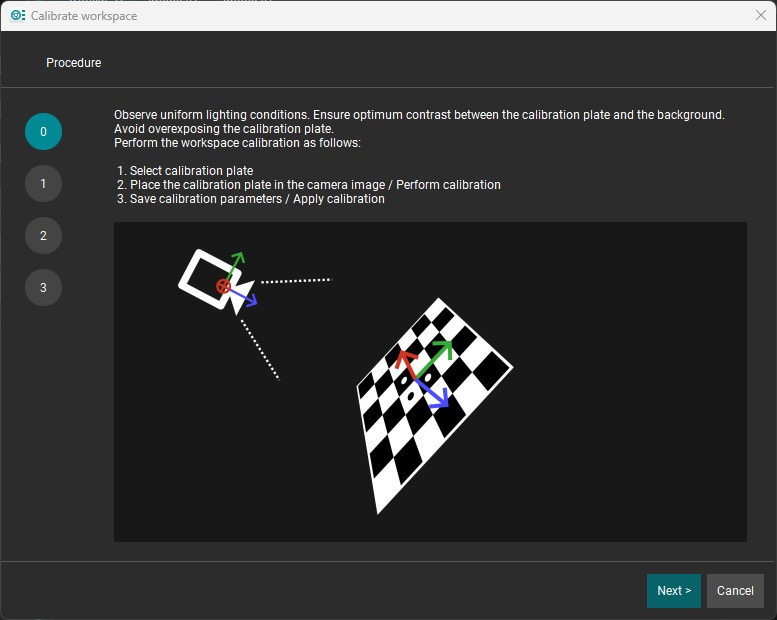The width and height of the screenshot is (777, 620).
Task: Click '2. Place the calibration plate' instruction line
Action: (x=308, y=185)
